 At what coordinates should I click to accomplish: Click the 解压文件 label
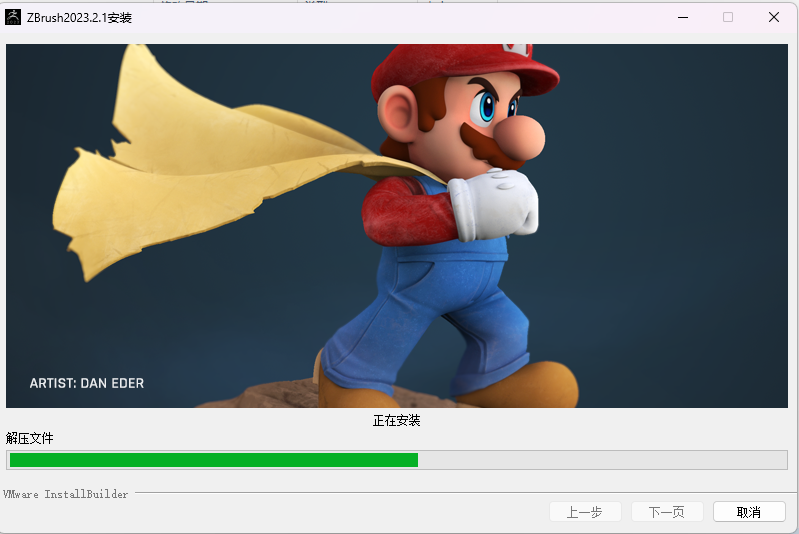click(30, 438)
